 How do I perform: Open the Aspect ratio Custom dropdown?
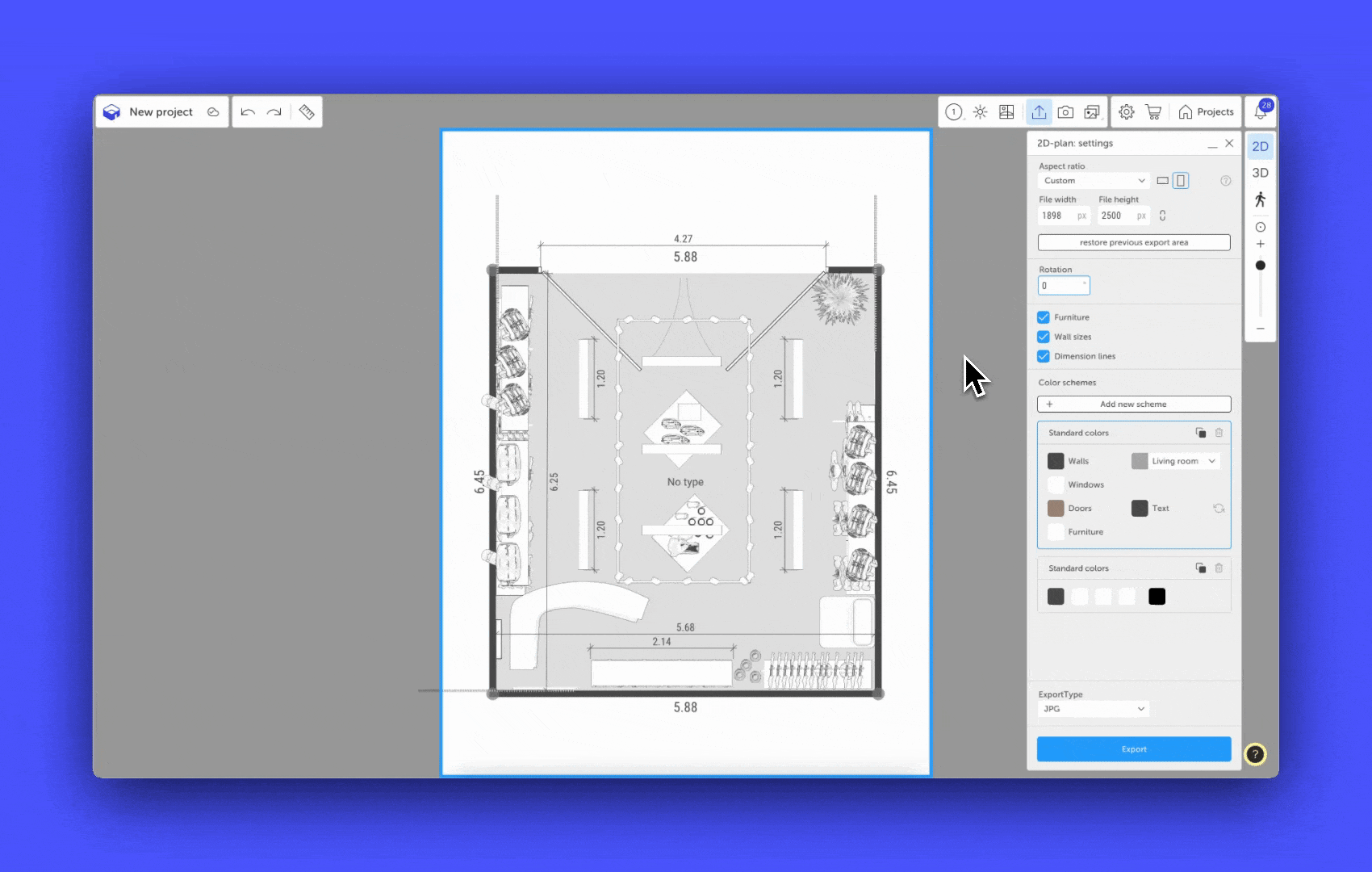click(x=1094, y=181)
